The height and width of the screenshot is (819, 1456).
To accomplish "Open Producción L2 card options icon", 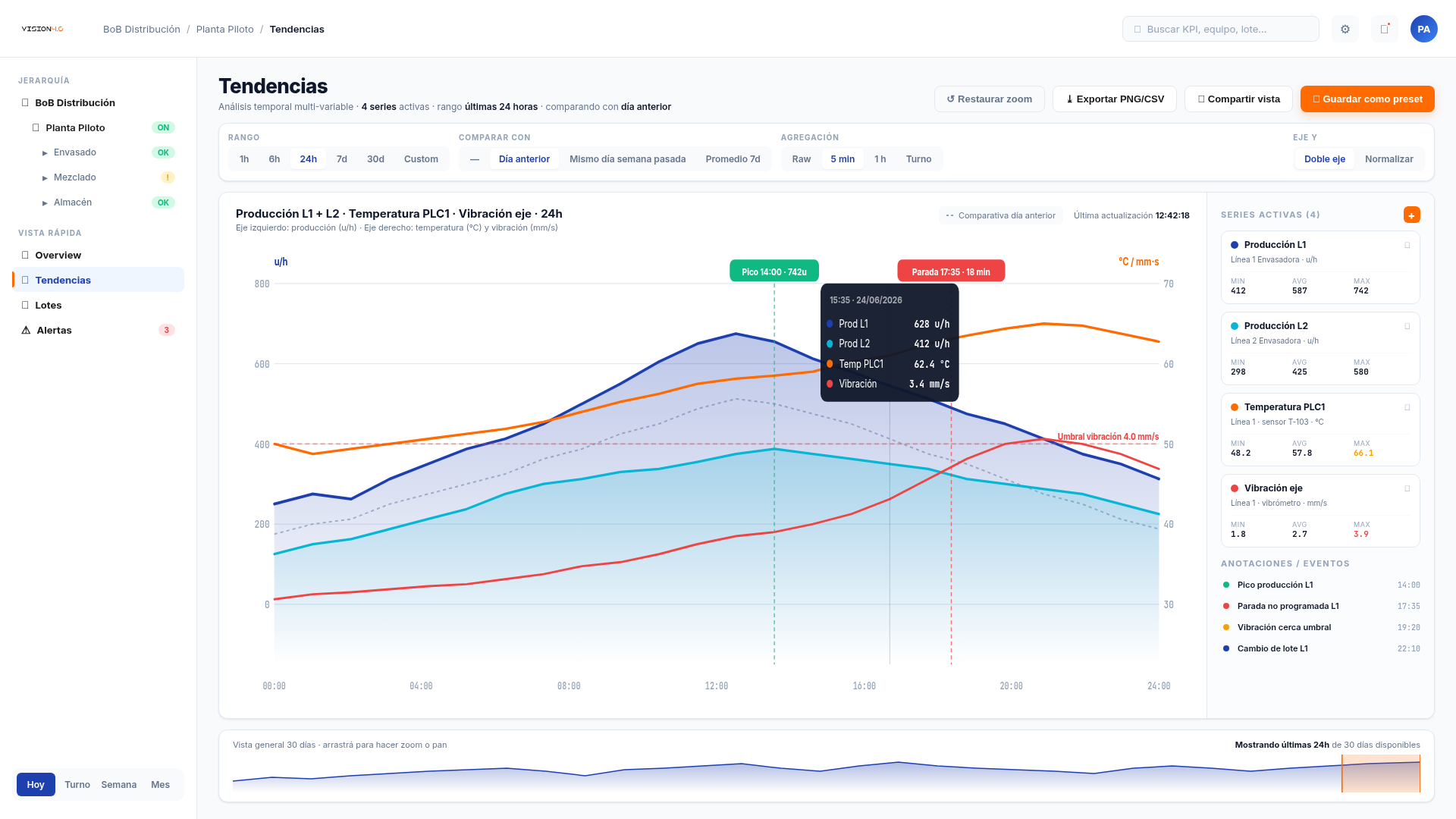I will (x=1407, y=326).
